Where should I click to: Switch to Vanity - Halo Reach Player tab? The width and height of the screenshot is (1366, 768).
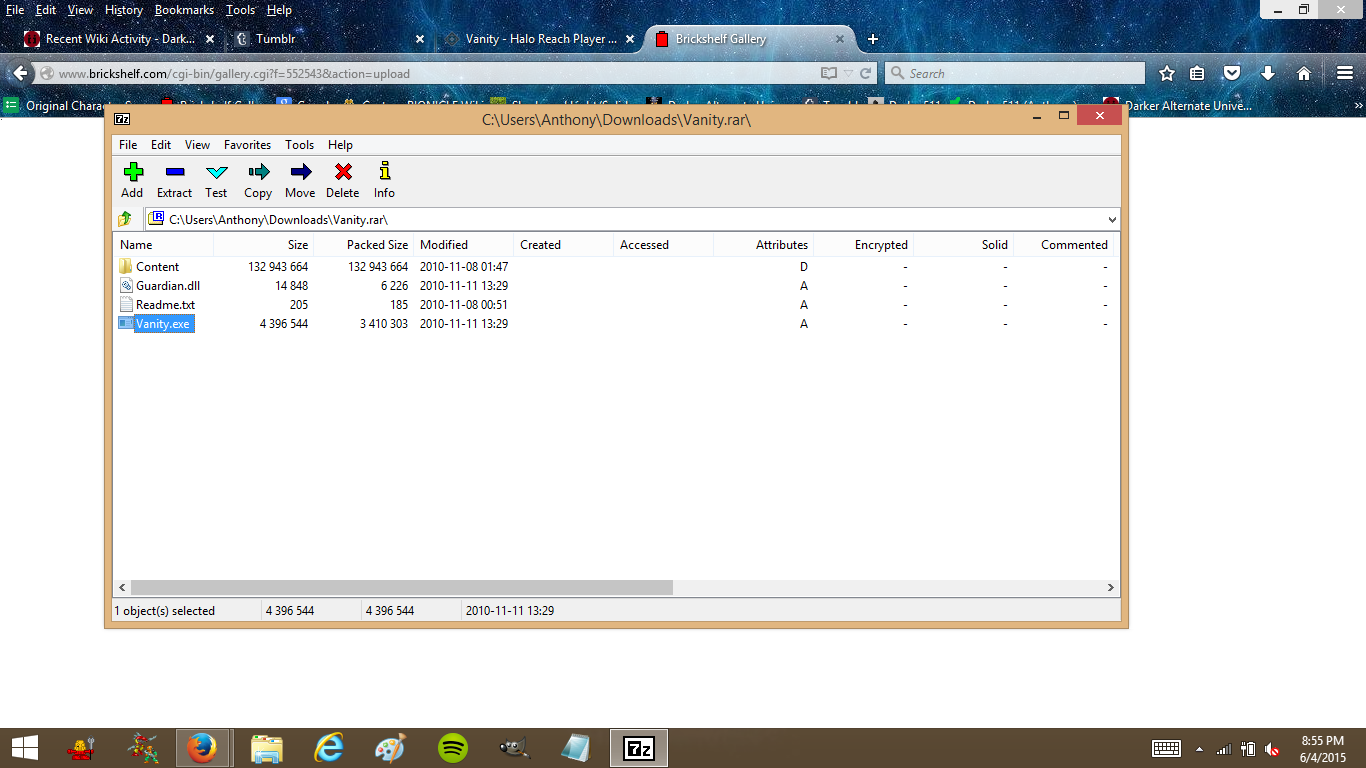[540, 39]
